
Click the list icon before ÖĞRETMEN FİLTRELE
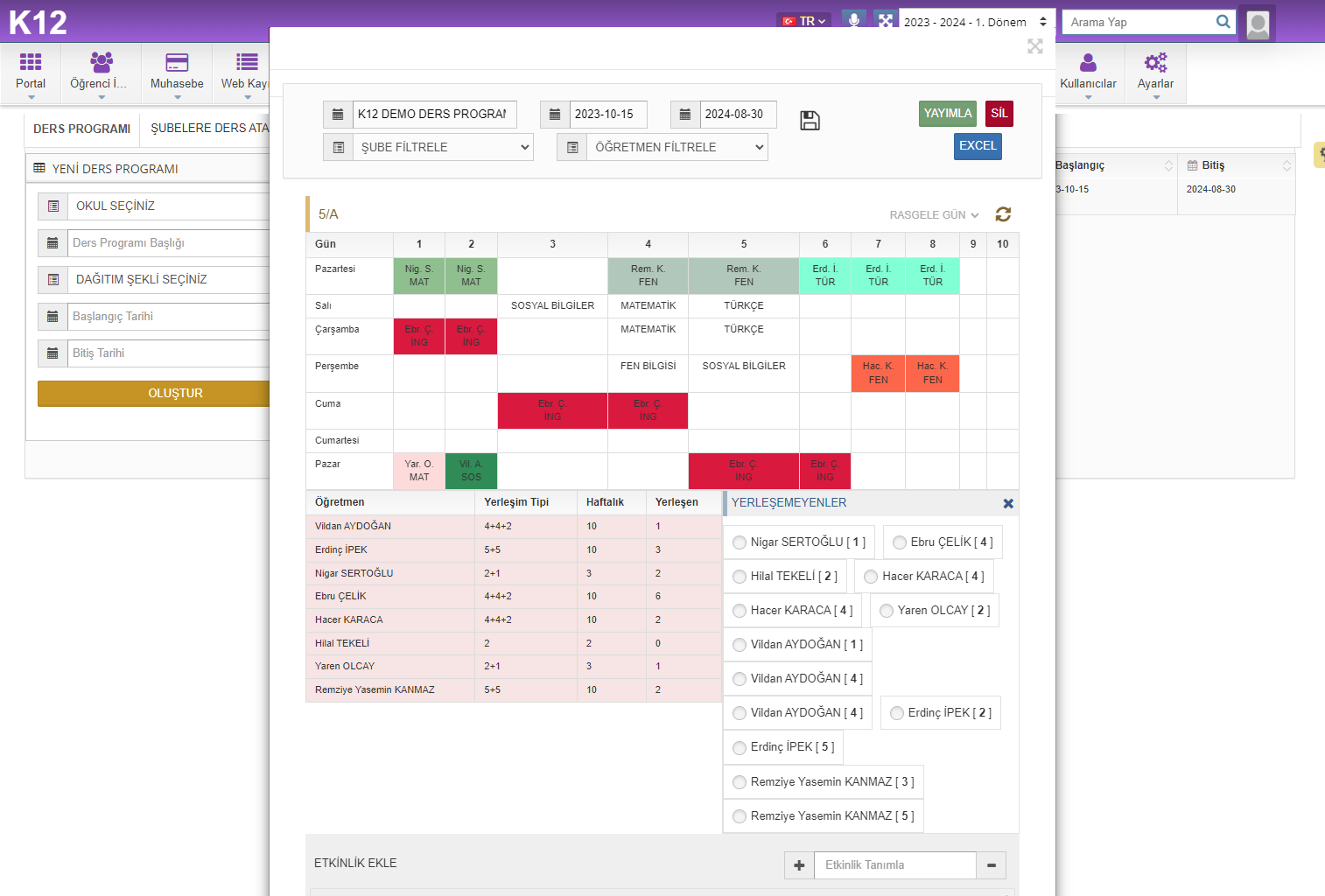tap(572, 147)
